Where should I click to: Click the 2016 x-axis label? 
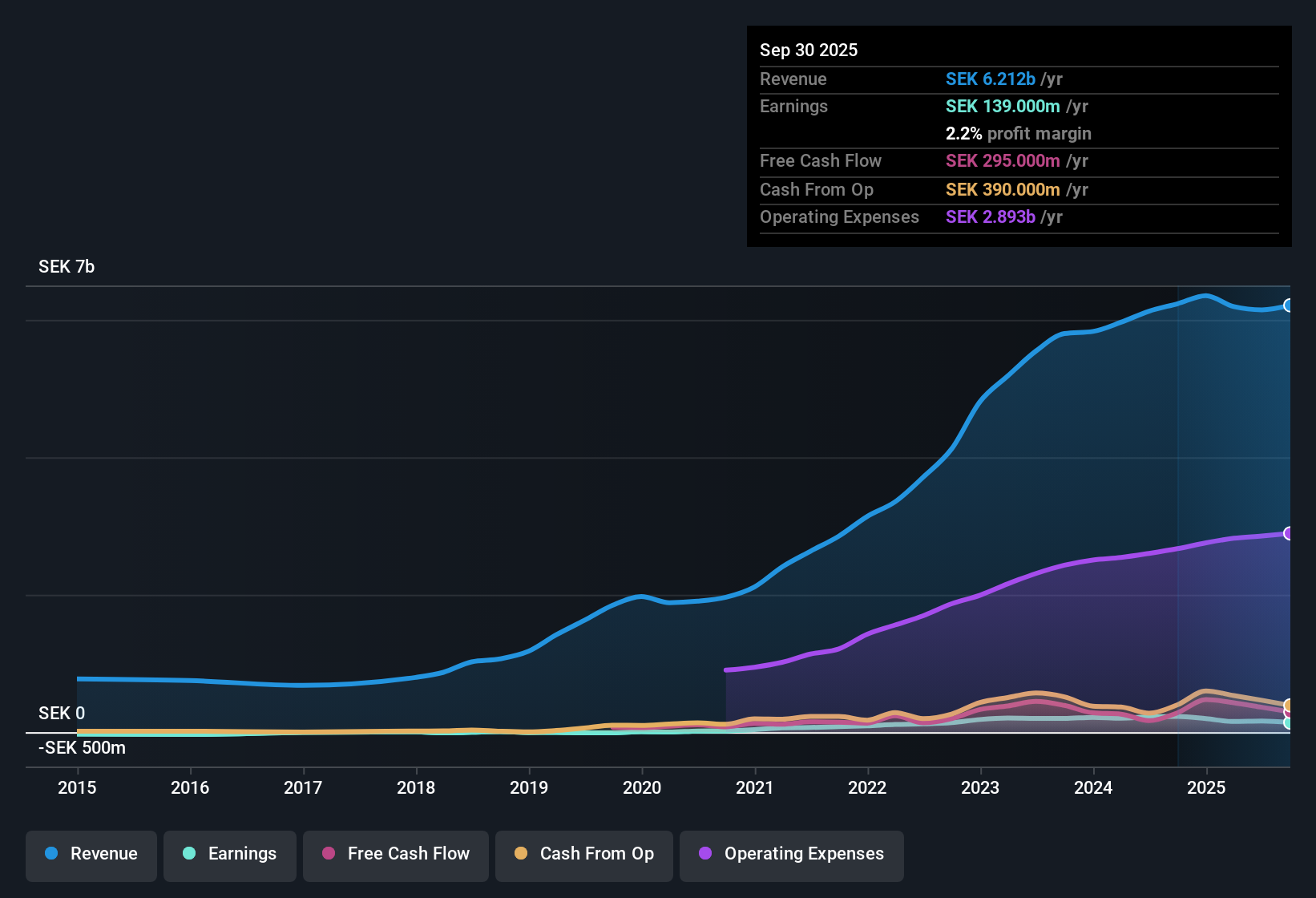pos(190,787)
